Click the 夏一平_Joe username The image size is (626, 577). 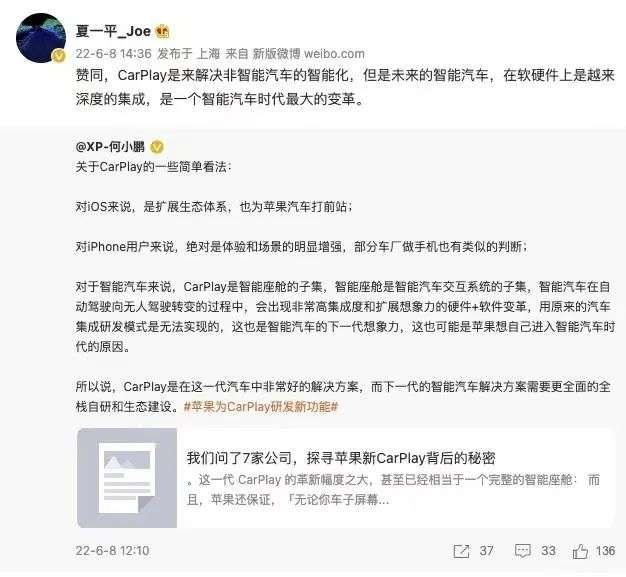[x=113, y=31]
